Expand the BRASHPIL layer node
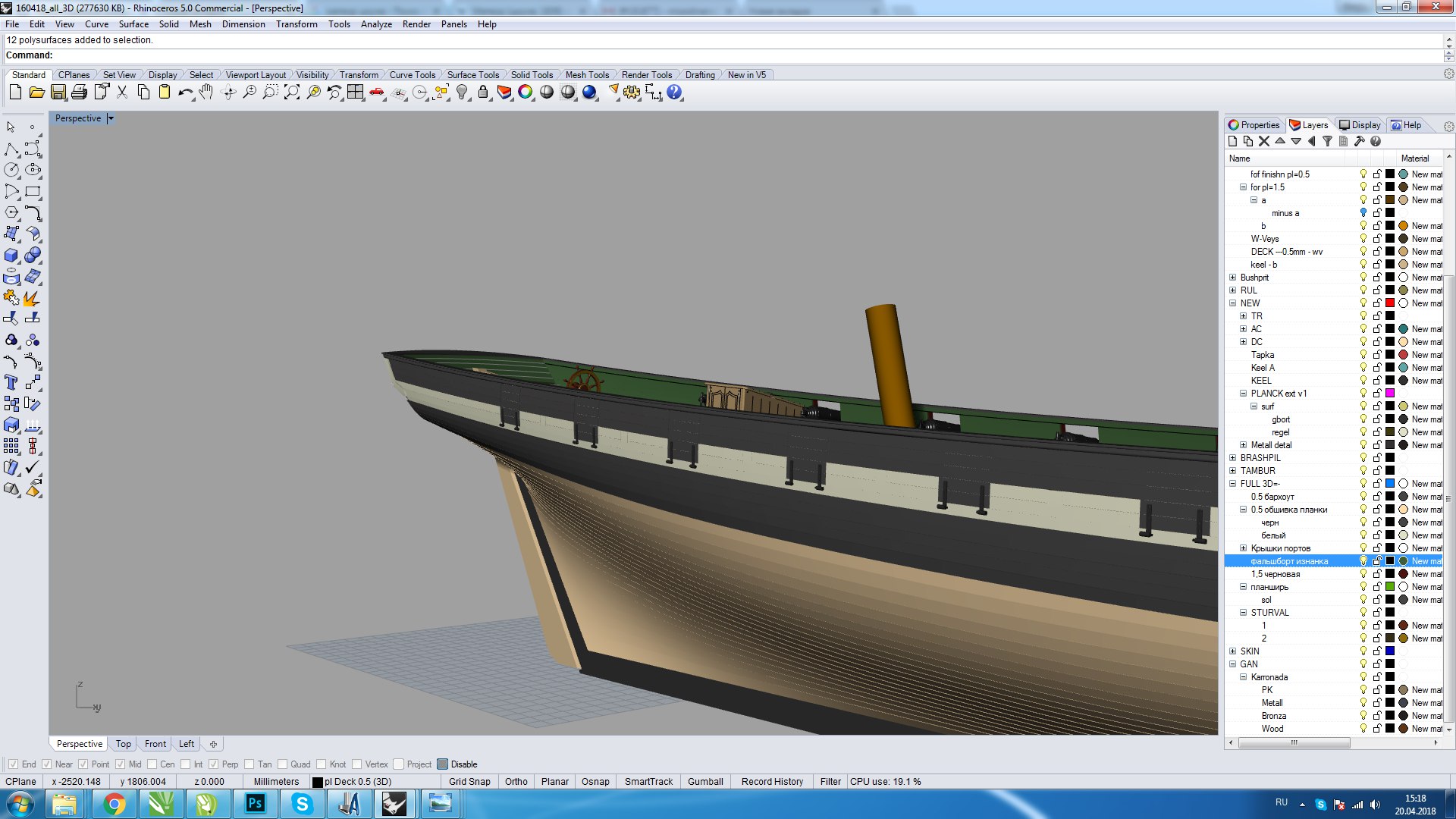1456x819 pixels. point(1232,458)
